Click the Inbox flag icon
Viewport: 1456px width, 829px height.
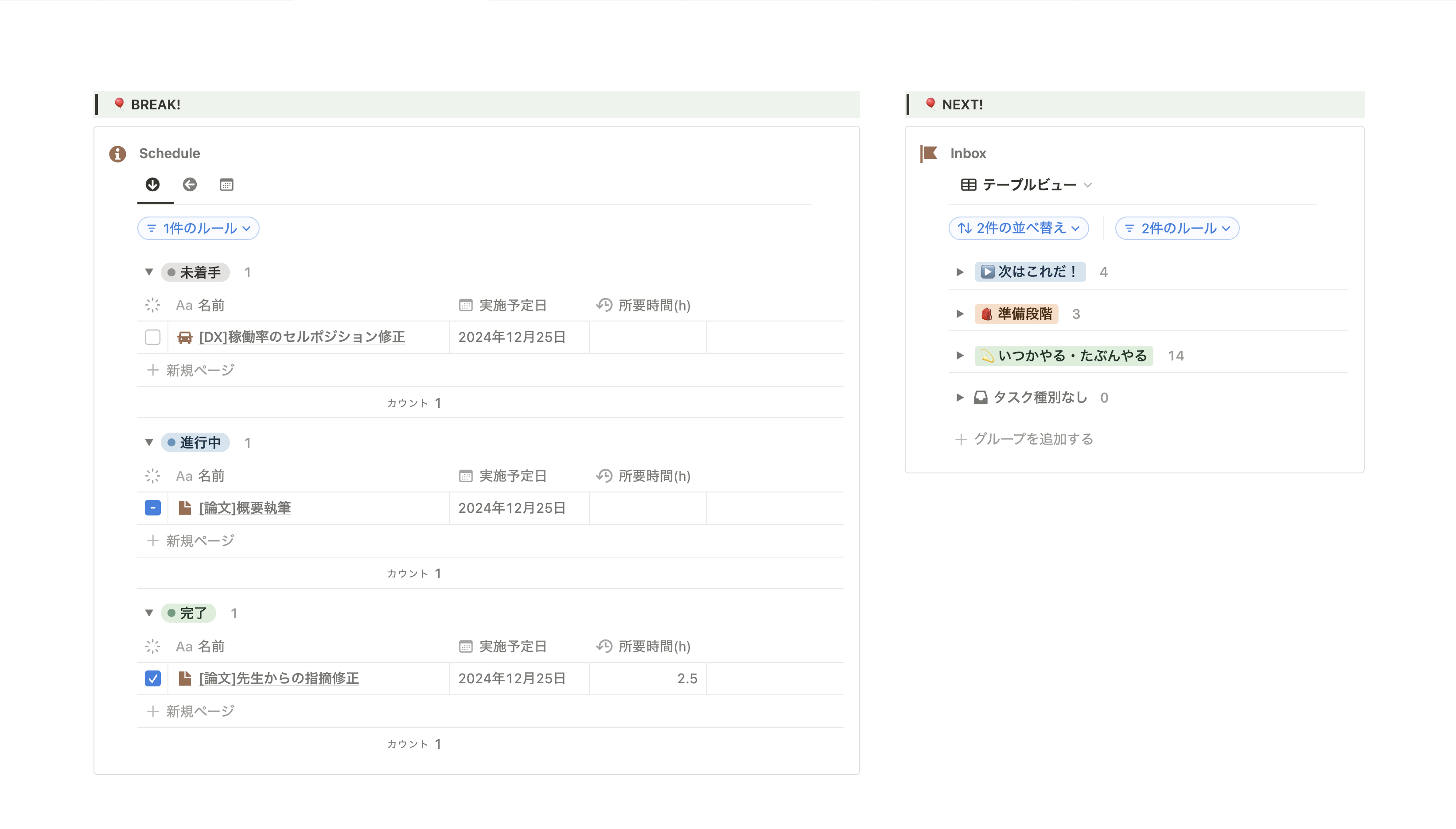tap(929, 153)
